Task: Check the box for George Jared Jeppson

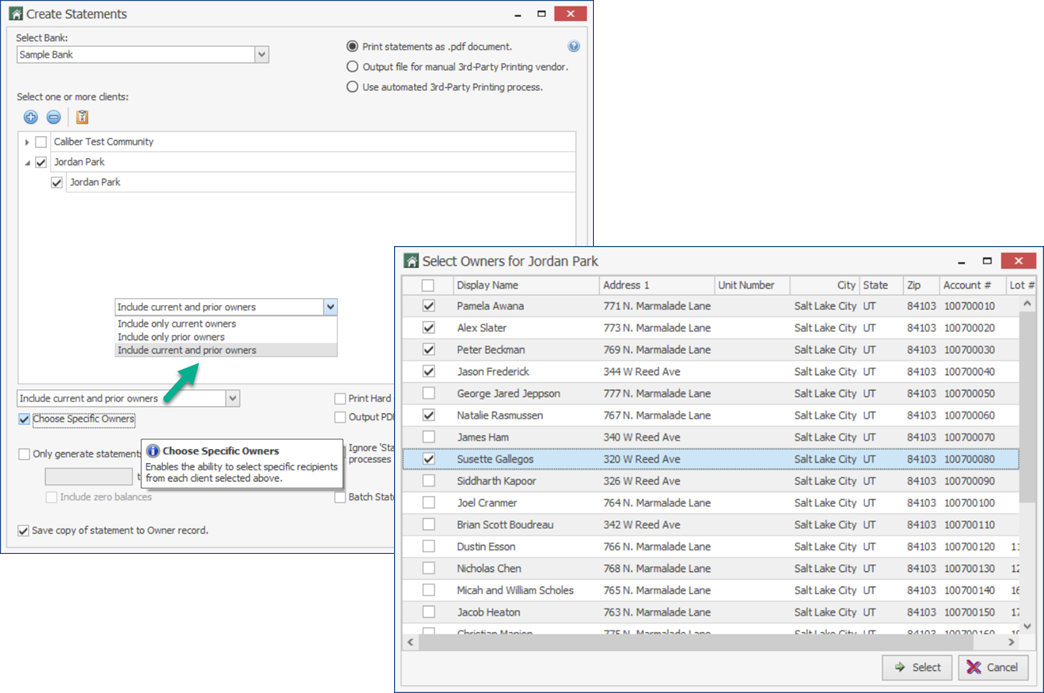Action: [428, 394]
